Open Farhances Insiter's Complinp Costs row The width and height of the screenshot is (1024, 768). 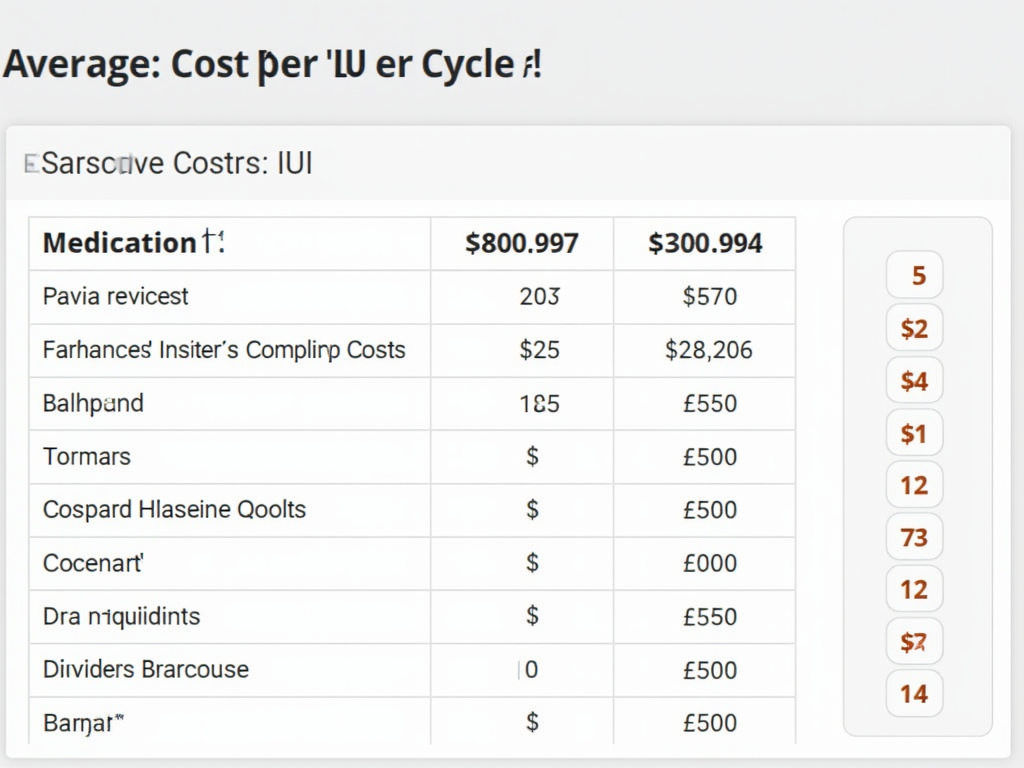pos(224,350)
